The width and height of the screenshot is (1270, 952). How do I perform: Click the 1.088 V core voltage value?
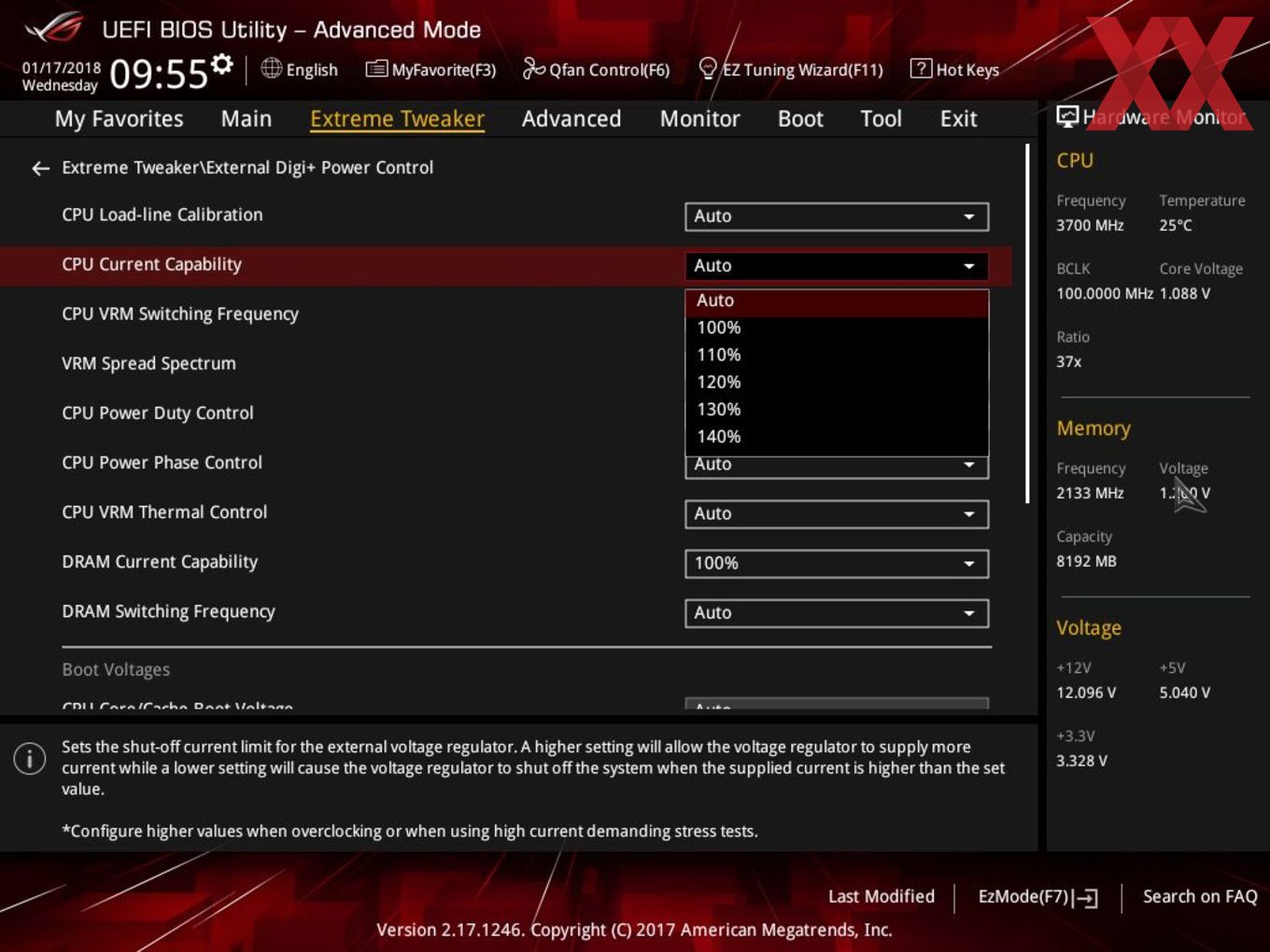(x=1185, y=294)
